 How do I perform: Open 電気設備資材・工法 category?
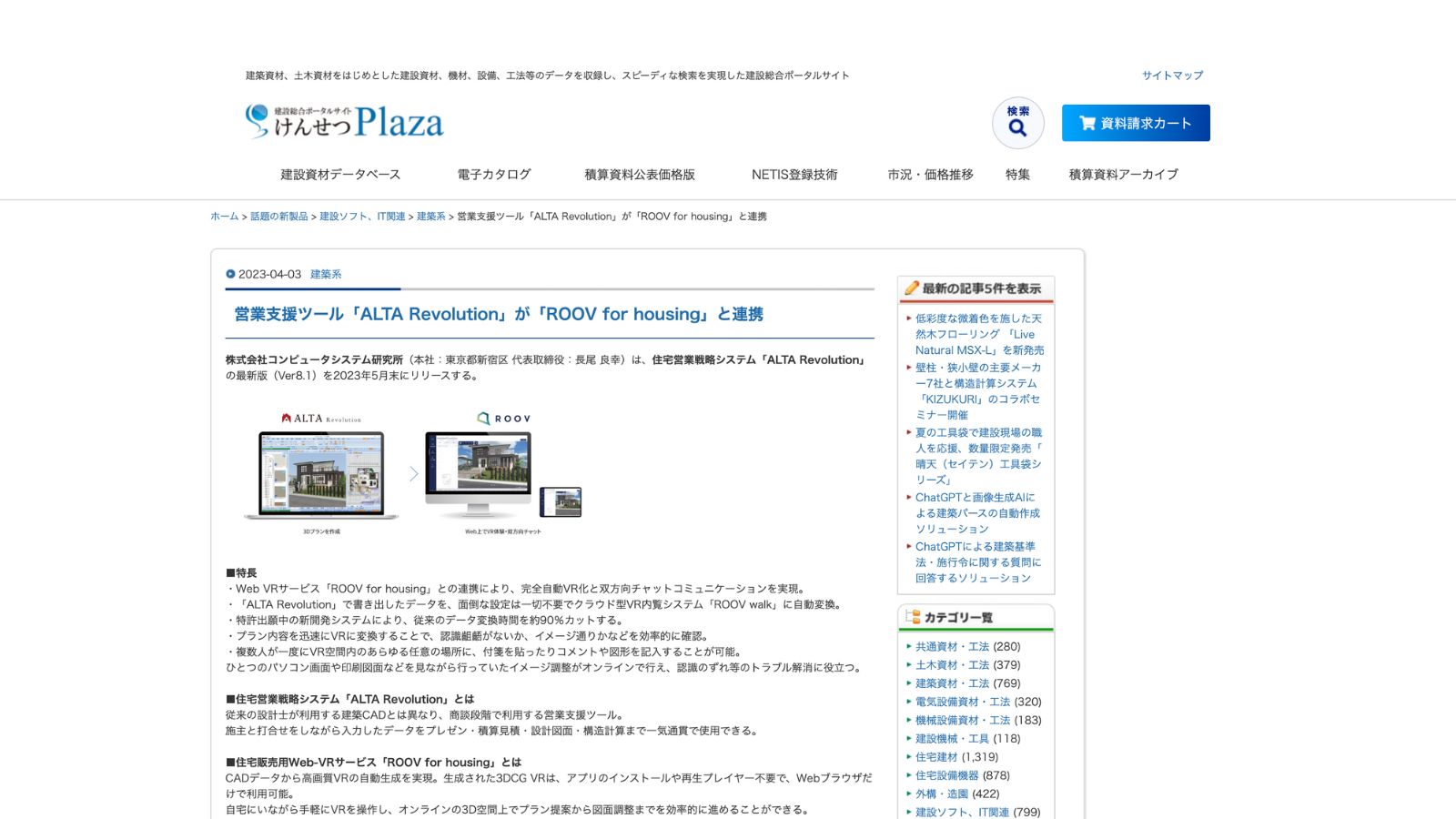point(963,702)
